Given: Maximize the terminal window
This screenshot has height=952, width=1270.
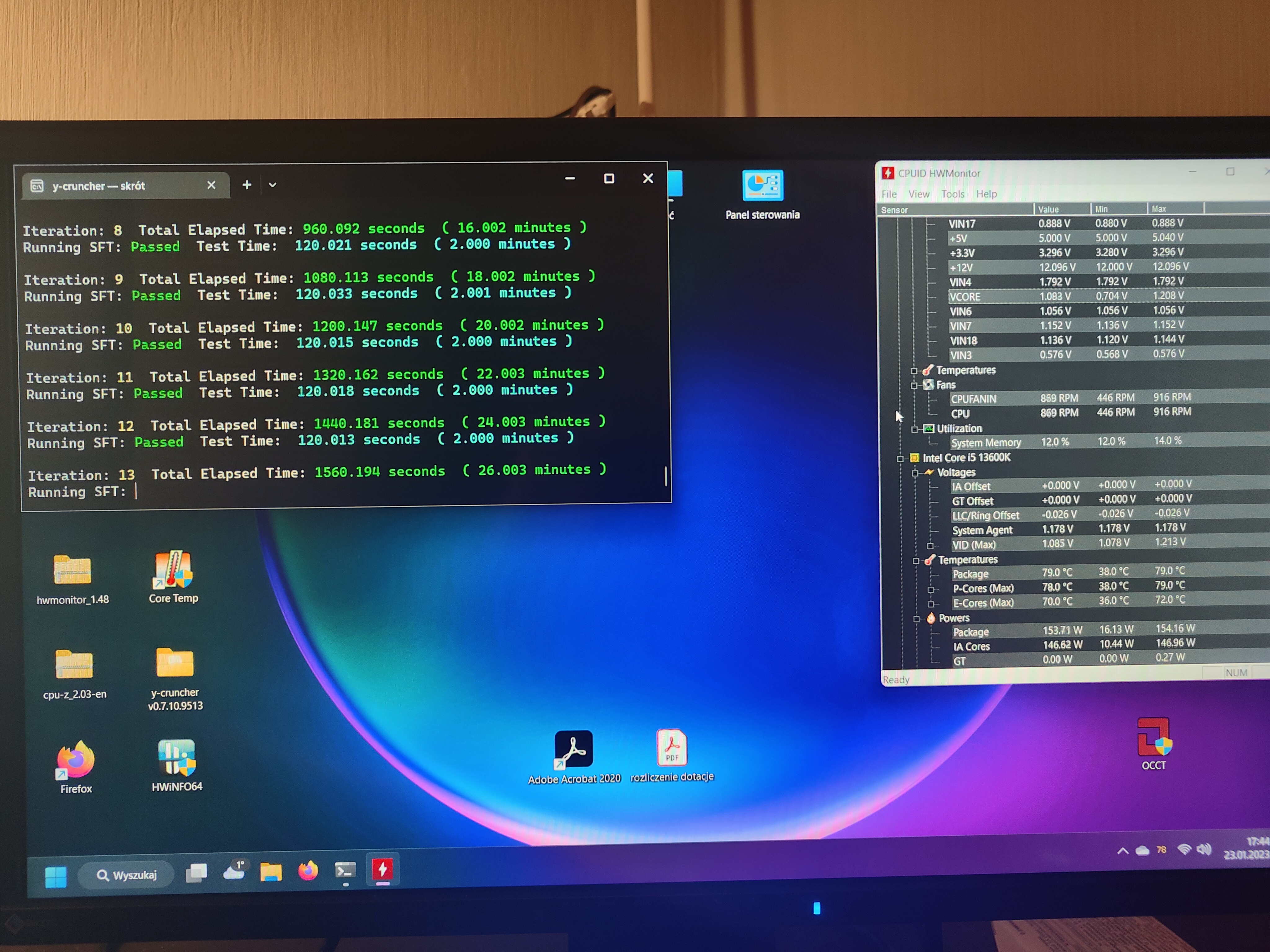Looking at the screenshot, I should coord(609,178).
